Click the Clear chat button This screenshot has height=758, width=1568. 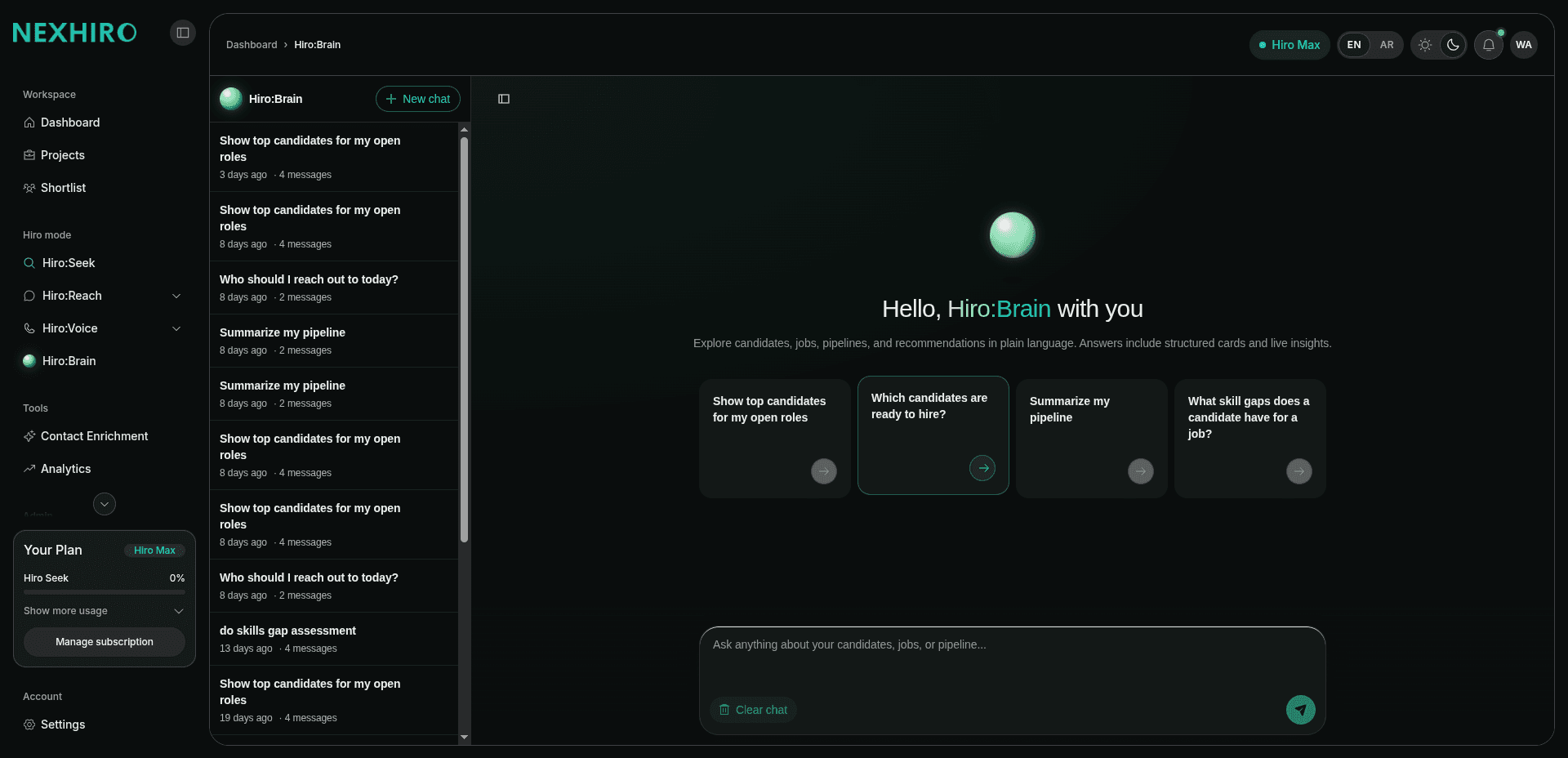click(753, 710)
